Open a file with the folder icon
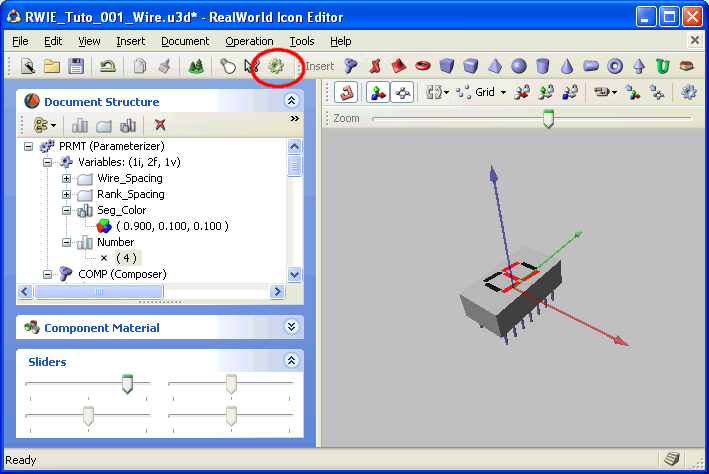 (52, 66)
